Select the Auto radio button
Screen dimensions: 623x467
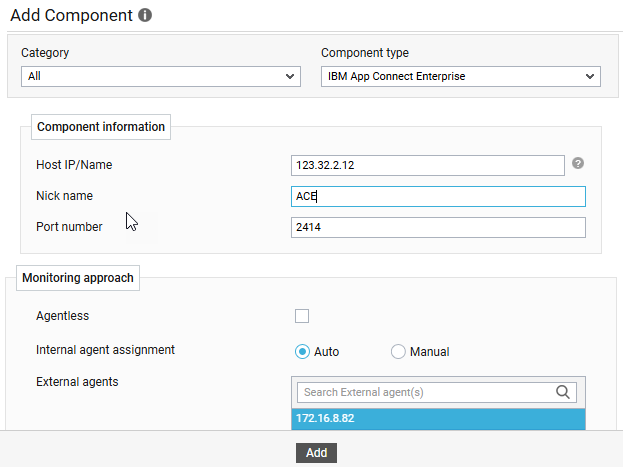point(302,351)
